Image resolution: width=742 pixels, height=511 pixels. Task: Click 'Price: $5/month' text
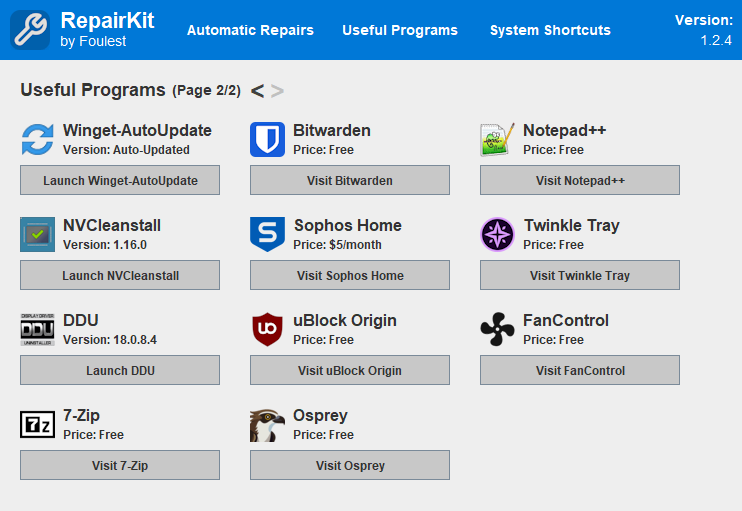[x=337, y=245]
